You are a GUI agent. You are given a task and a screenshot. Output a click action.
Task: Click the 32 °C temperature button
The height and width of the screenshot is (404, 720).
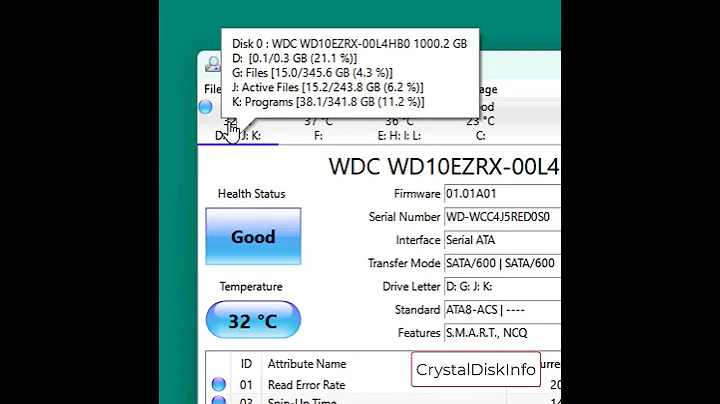(x=253, y=320)
